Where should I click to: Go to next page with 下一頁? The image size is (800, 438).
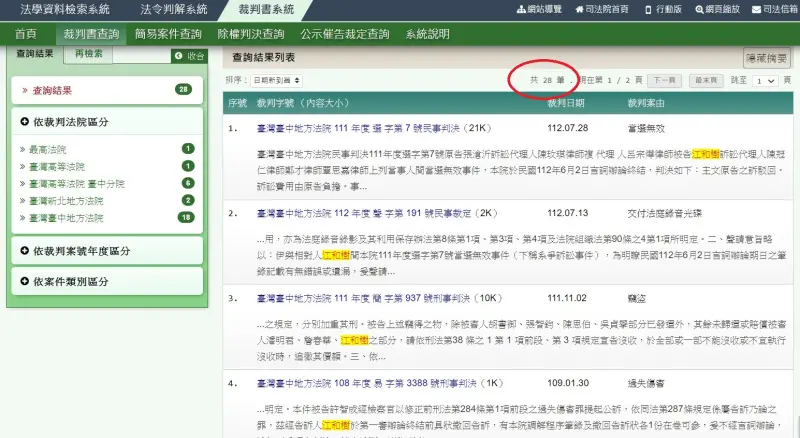[x=664, y=81]
